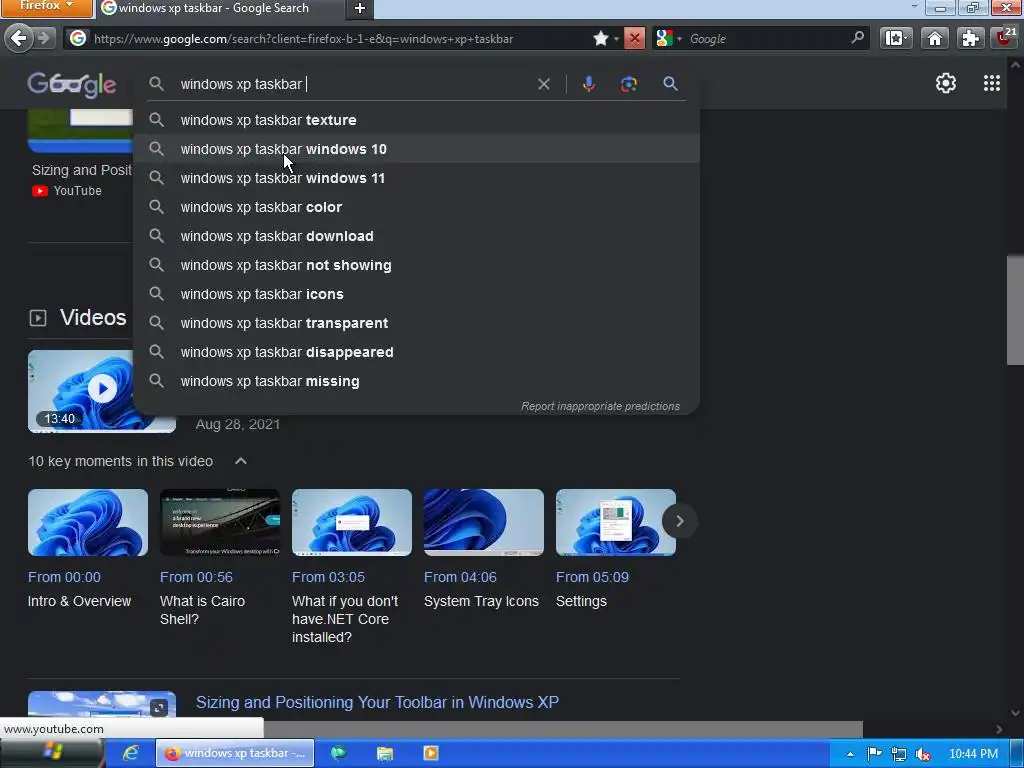Clear the Google search box text
The image size is (1024, 768).
pos(543,84)
